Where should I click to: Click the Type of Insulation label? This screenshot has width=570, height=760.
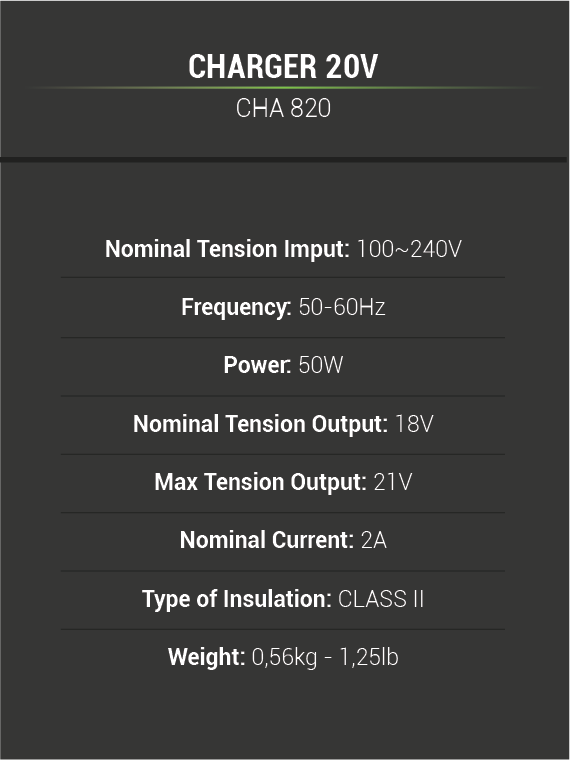click(237, 599)
